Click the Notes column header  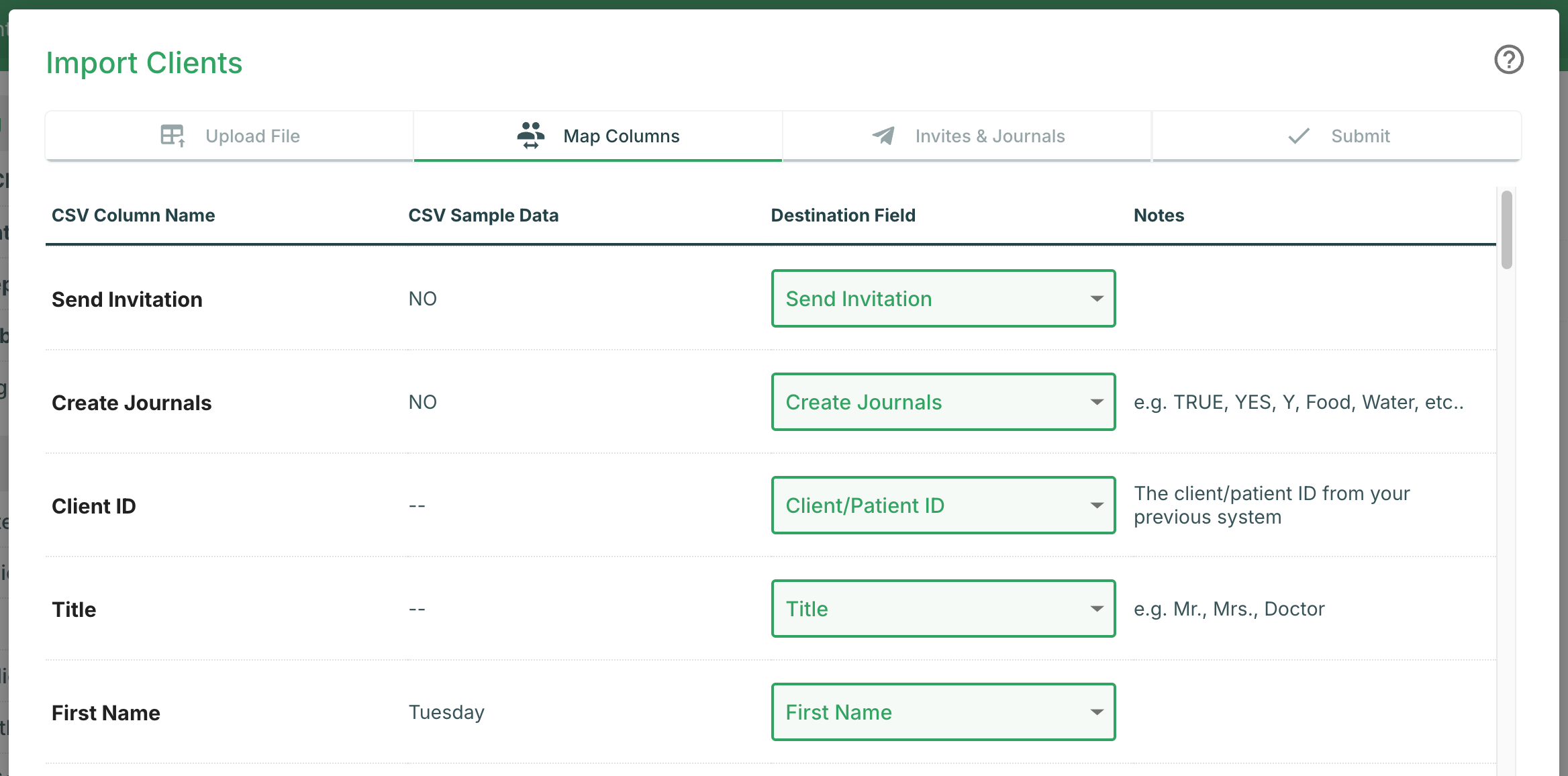1159,215
